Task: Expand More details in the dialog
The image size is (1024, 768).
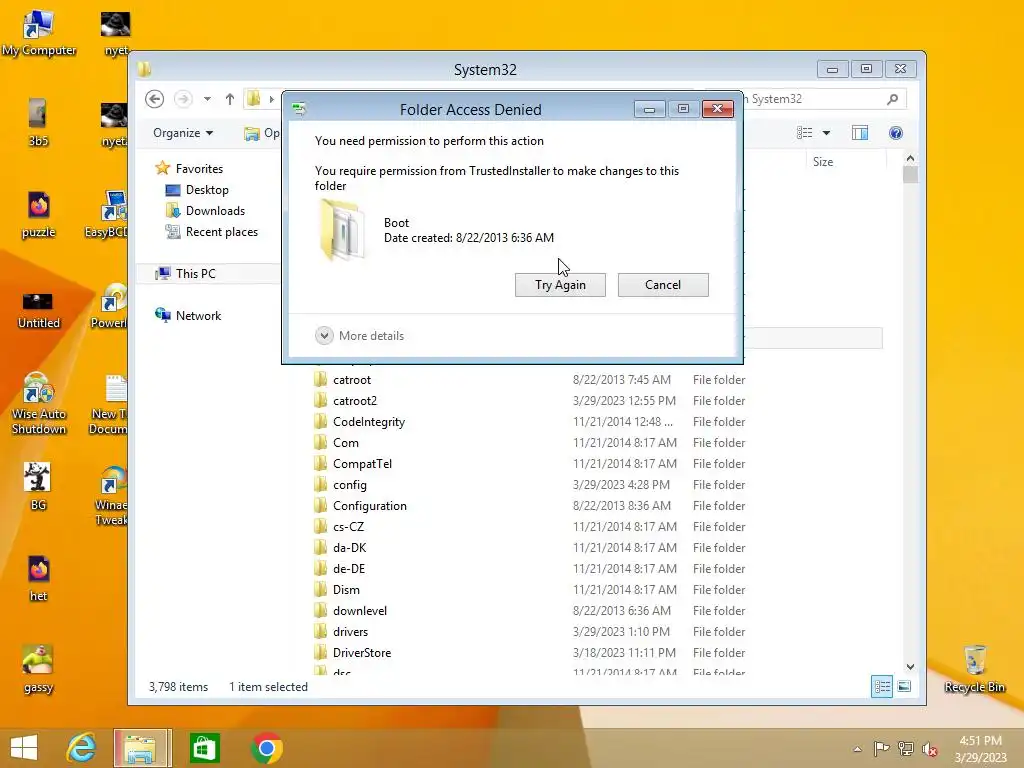Action: [360, 336]
